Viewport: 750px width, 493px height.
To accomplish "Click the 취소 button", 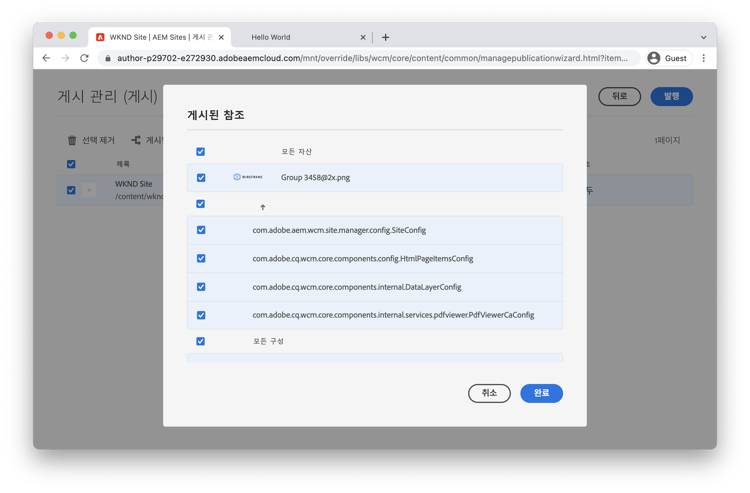I will [x=489, y=393].
